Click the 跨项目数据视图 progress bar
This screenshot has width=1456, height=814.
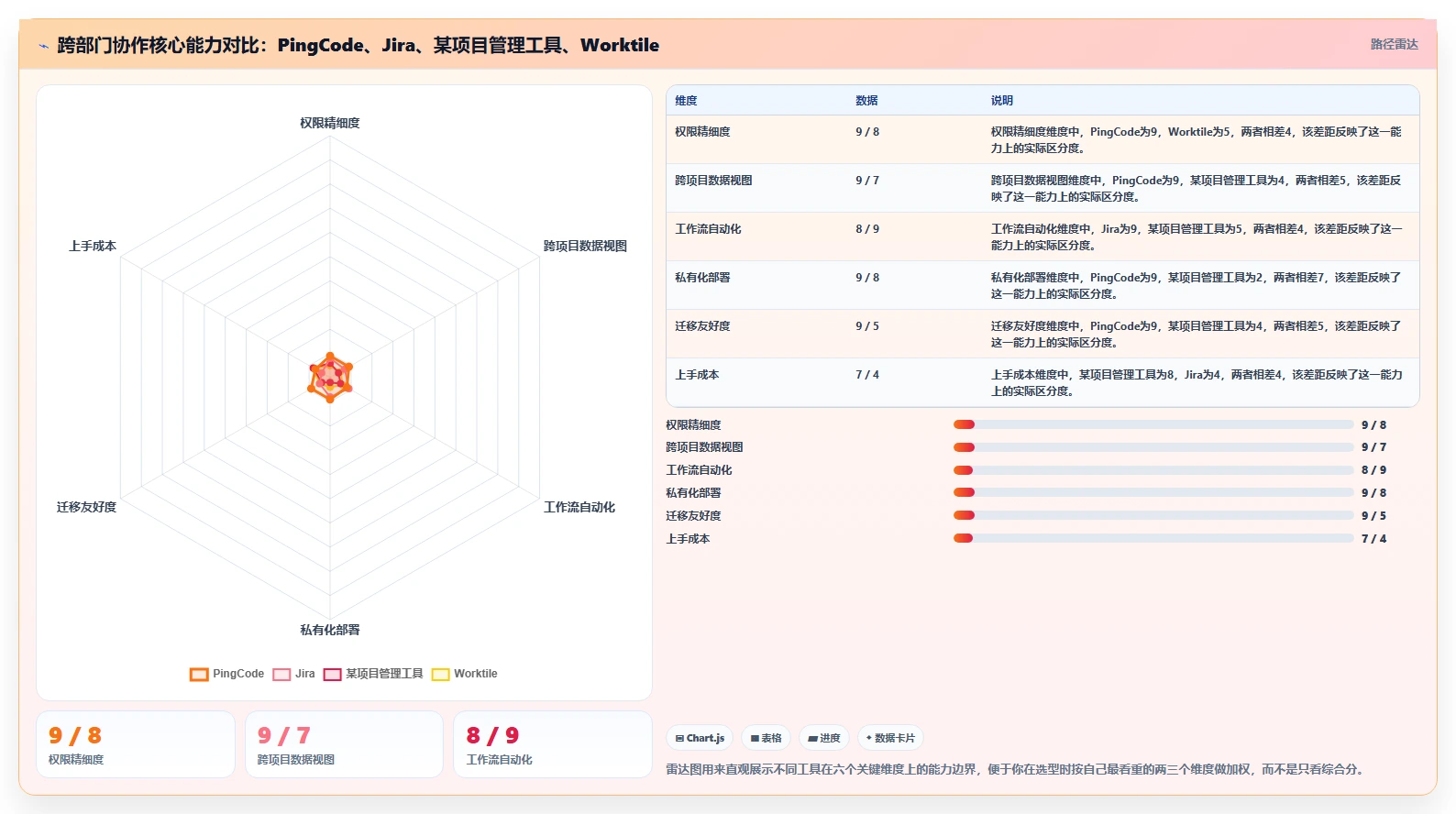coord(1153,447)
